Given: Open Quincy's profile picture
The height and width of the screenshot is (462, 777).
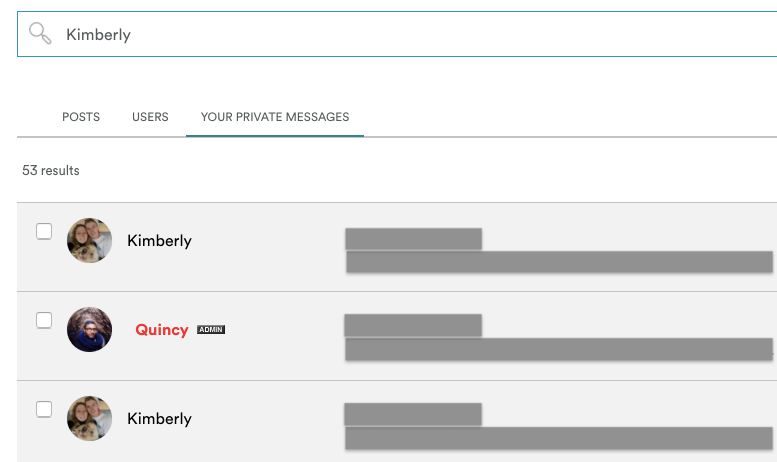Looking at the screenshot, I should point(89,329).
